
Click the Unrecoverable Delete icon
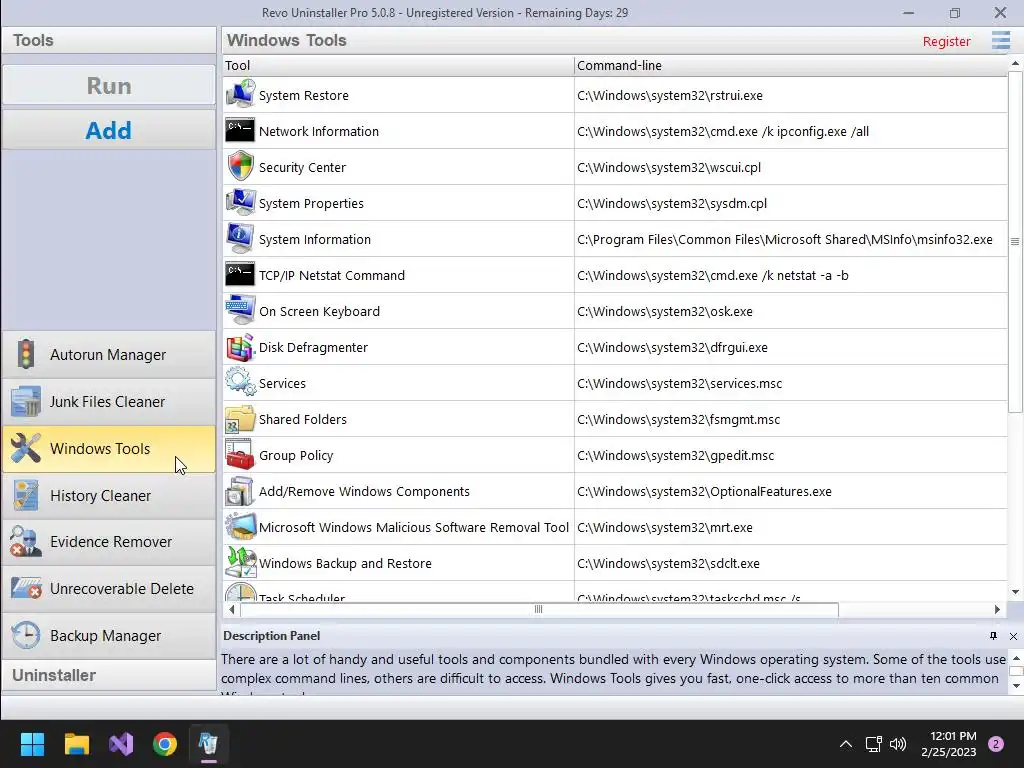[x=26, y=588]
